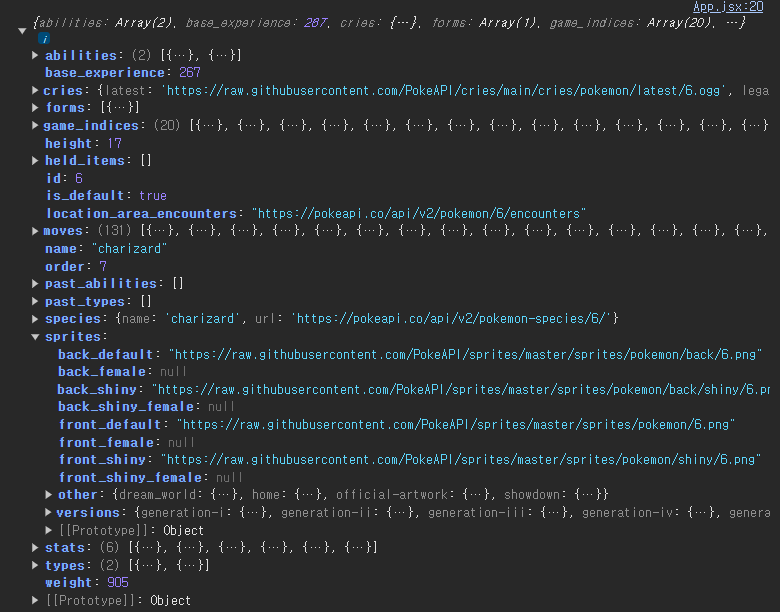The image size is (780, 612).
Task: Click the order value 7
Action: 103,267
